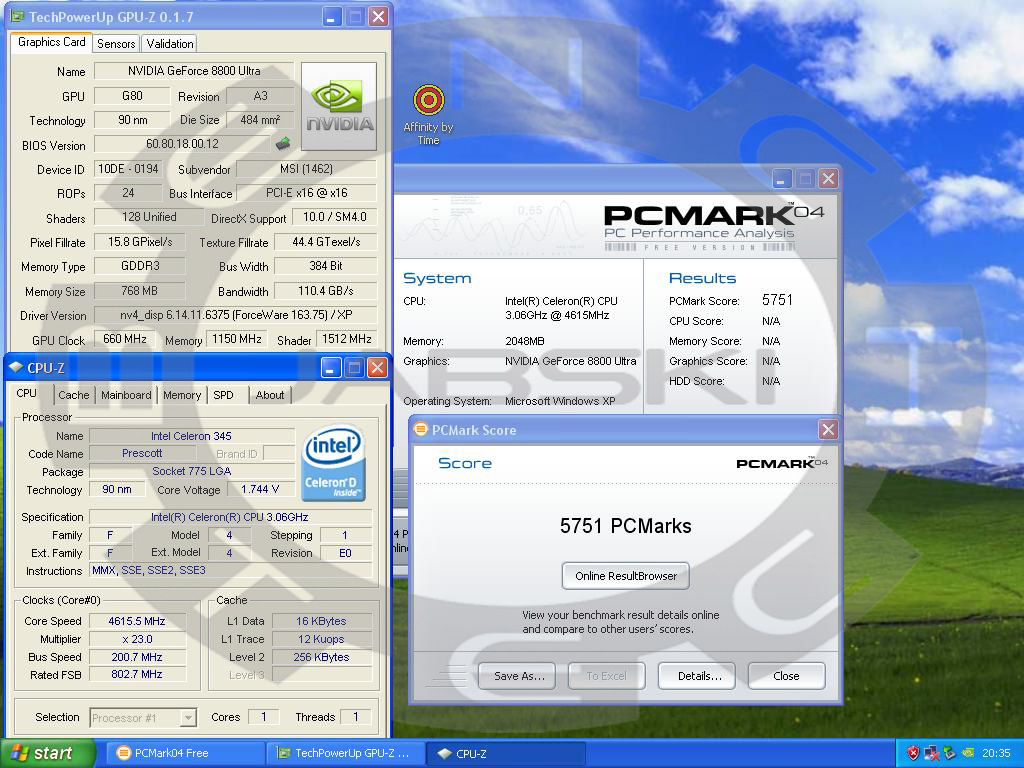Open the Windows Start menu

48,753
